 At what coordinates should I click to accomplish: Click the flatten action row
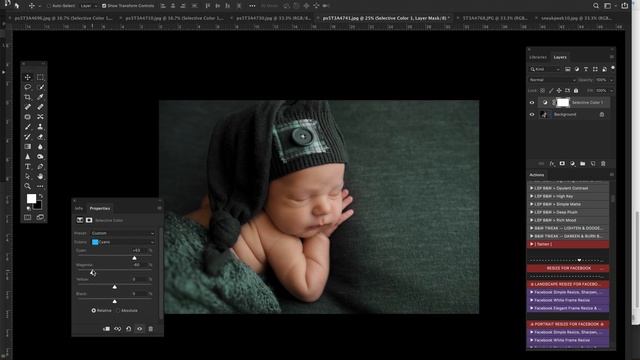568,244
